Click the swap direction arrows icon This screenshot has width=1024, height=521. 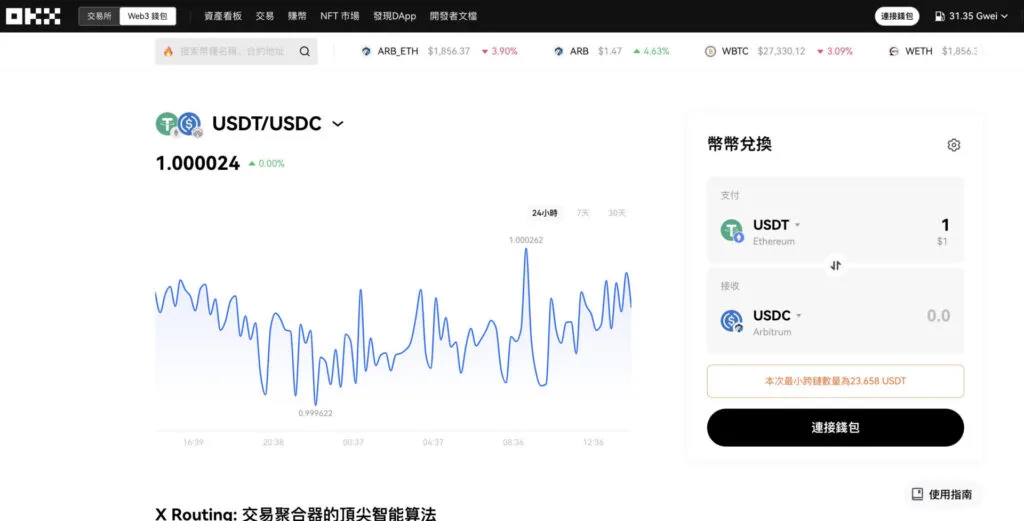click(x=836, y=265)
